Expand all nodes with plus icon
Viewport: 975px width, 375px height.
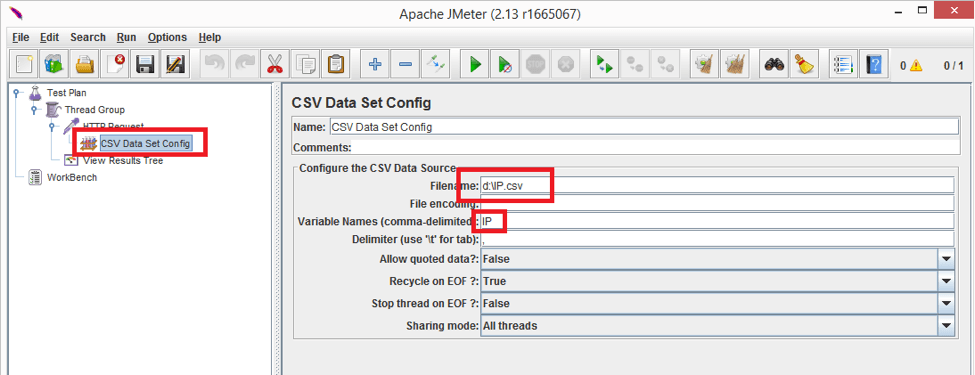tap(374, 63)
